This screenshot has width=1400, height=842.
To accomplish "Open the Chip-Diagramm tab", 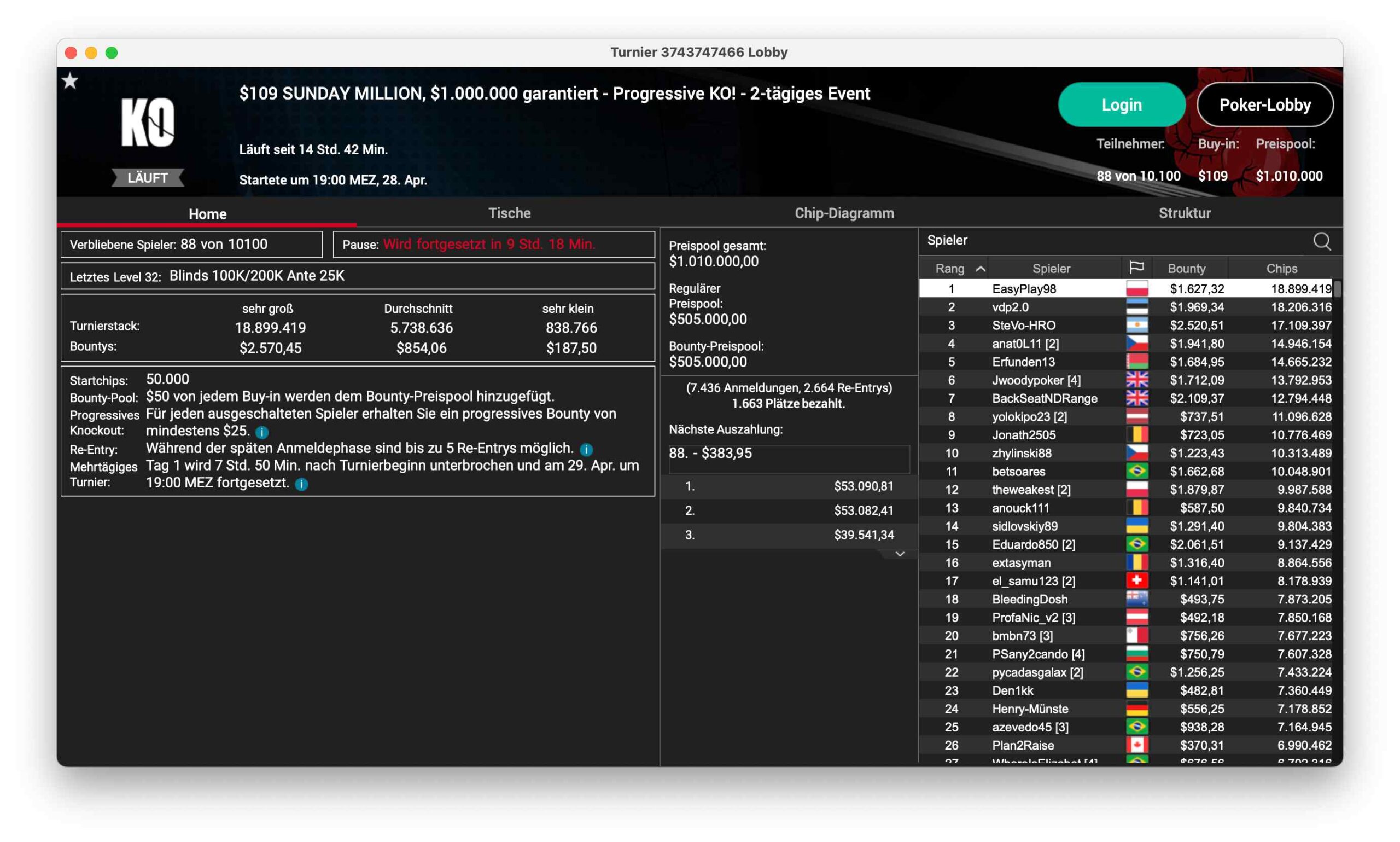I will pyautogui.click(x=844, y=213).
